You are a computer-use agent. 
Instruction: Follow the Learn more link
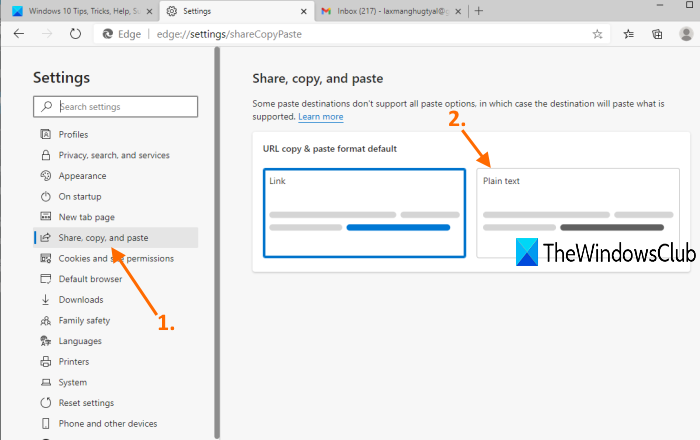pyautogui.click(x=321, y=117)
